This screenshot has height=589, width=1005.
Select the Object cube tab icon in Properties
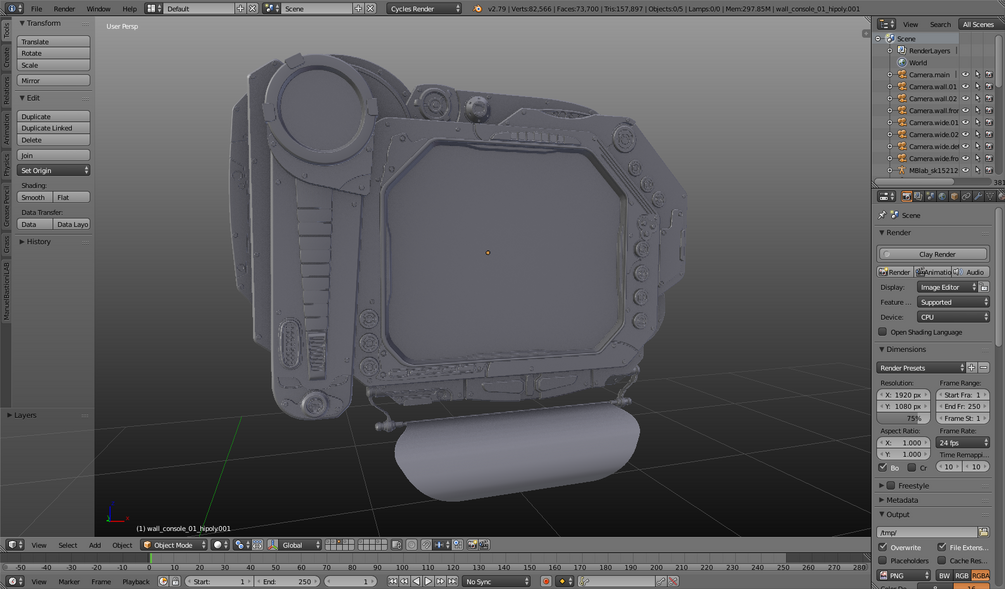(954, 196)
